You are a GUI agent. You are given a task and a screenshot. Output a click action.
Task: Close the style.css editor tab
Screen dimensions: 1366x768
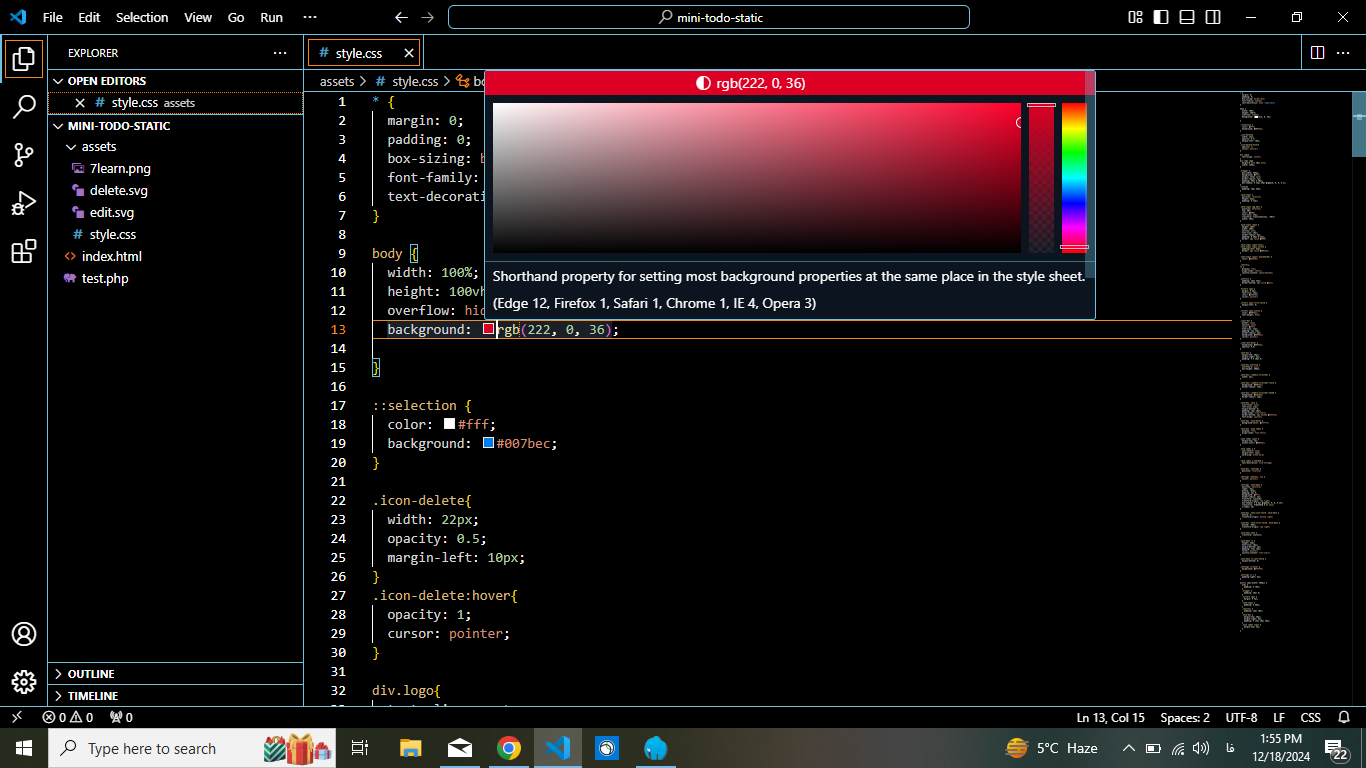[x=408, y=53]
